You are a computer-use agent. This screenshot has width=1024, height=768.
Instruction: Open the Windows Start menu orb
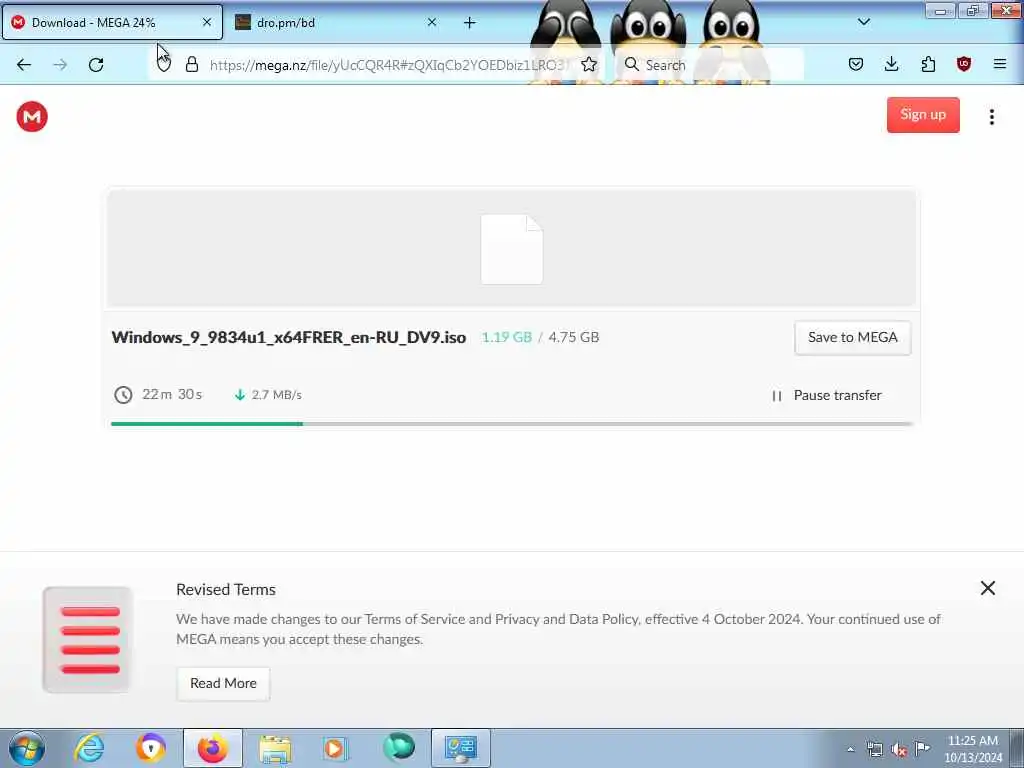[27, 748]
